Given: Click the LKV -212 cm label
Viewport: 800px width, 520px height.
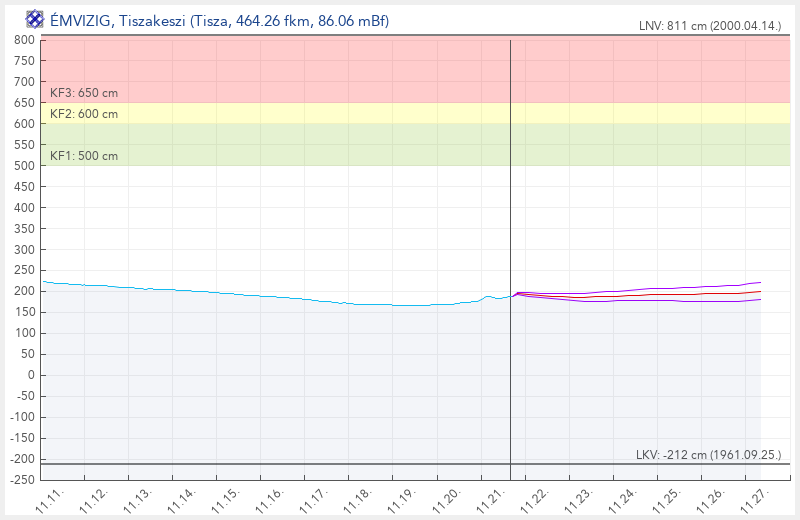Looking at the screenshot, I should 709,455.
